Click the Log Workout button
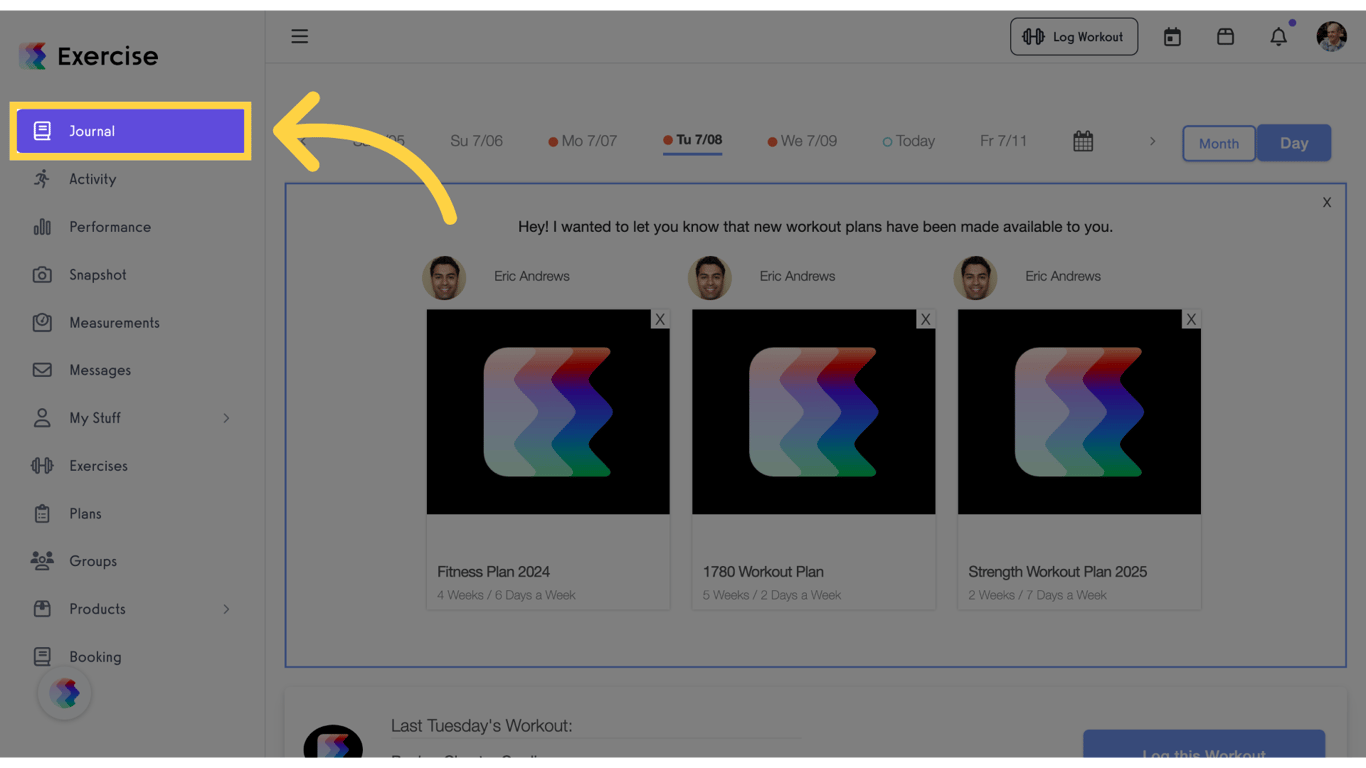 click(x=1074, y=36)
